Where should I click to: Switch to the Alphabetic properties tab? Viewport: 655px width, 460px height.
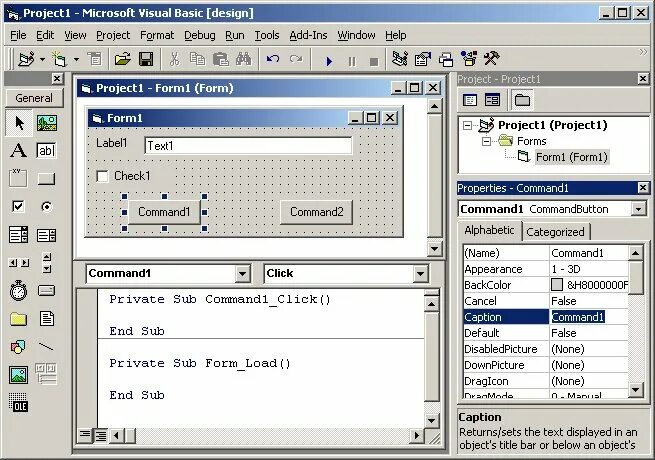[489, 230]
